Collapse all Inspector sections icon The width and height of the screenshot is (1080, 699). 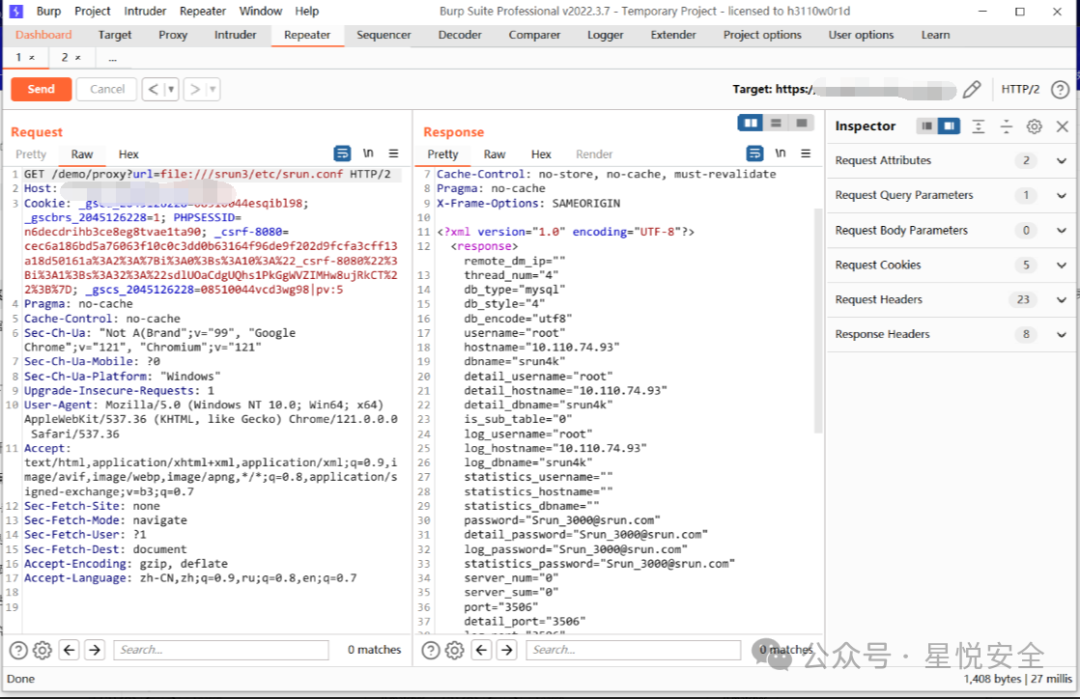1006,126
